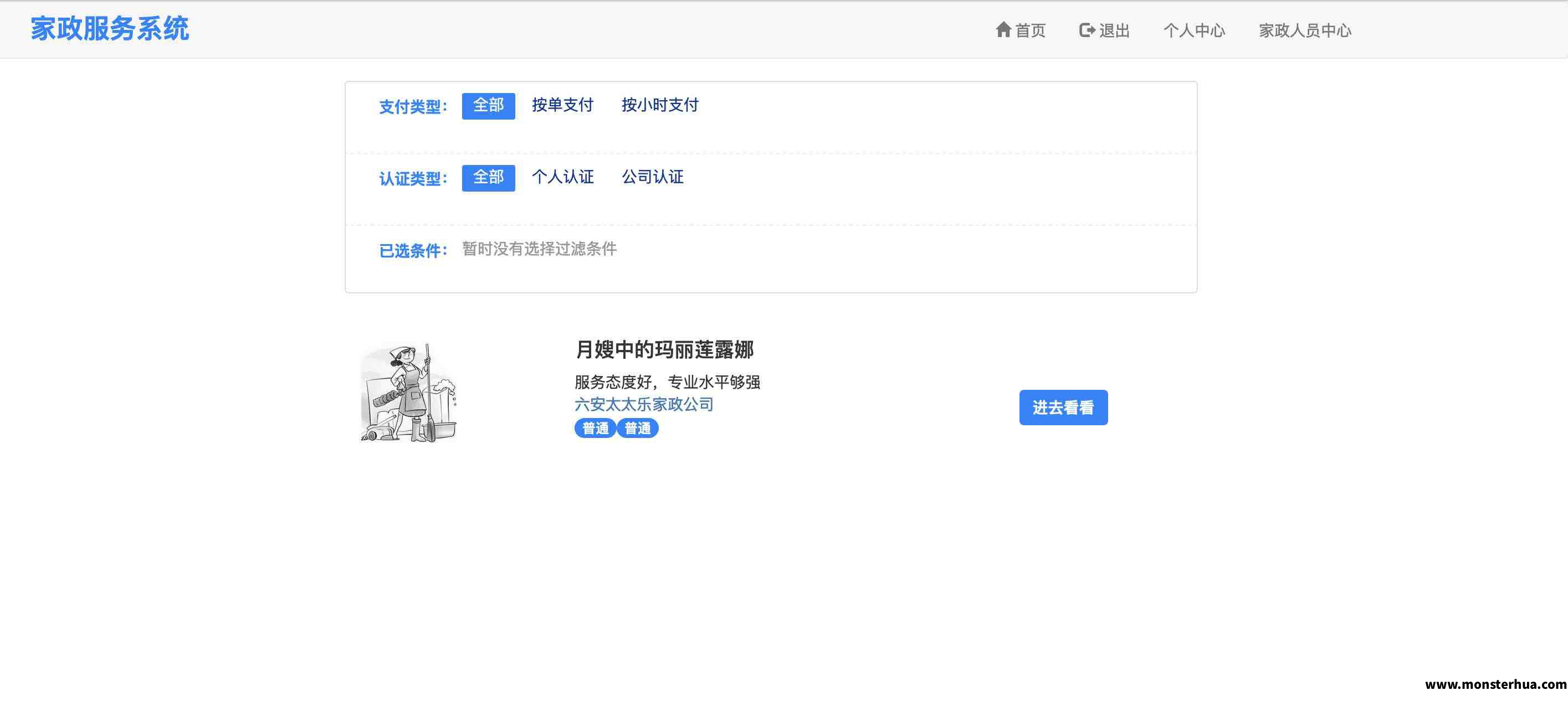The height and width of the screenshot is (701, 1568).
Task: Filter by 按小时支付
Action: (x=660, y=105)
